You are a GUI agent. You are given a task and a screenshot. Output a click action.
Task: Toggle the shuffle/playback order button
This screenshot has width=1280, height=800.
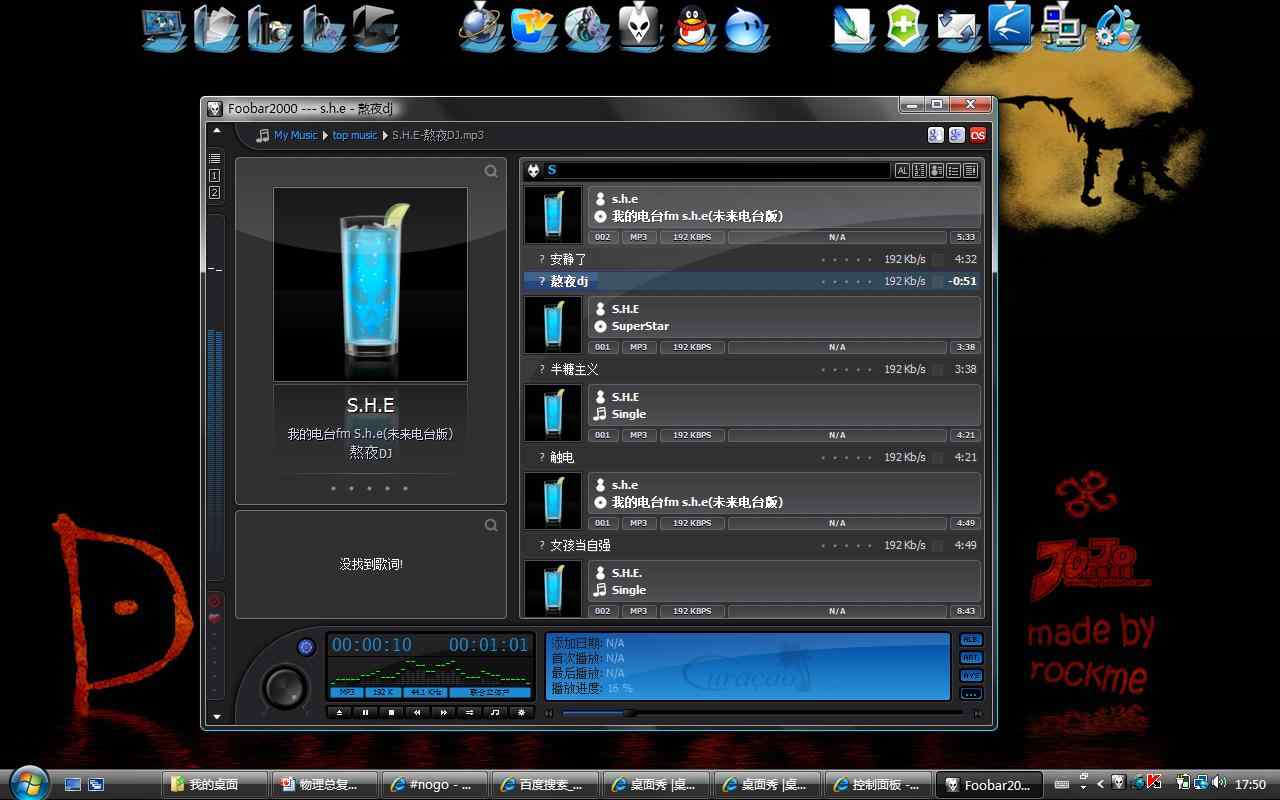(x=469, y=712)
